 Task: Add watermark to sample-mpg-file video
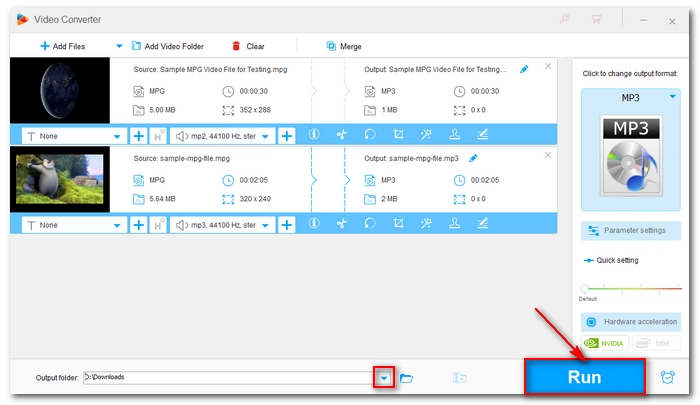click(454, 223)
